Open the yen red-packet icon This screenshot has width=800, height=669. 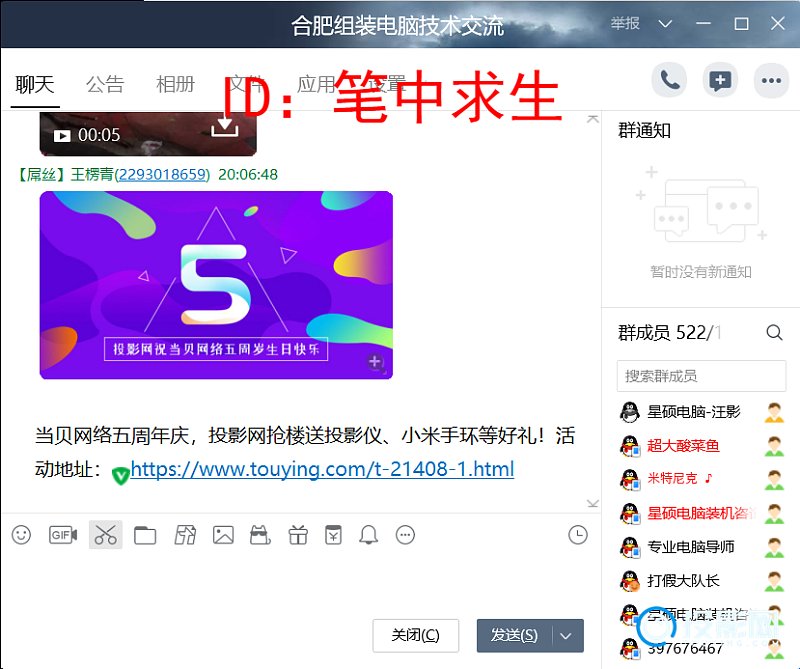(x=333, y=535)
